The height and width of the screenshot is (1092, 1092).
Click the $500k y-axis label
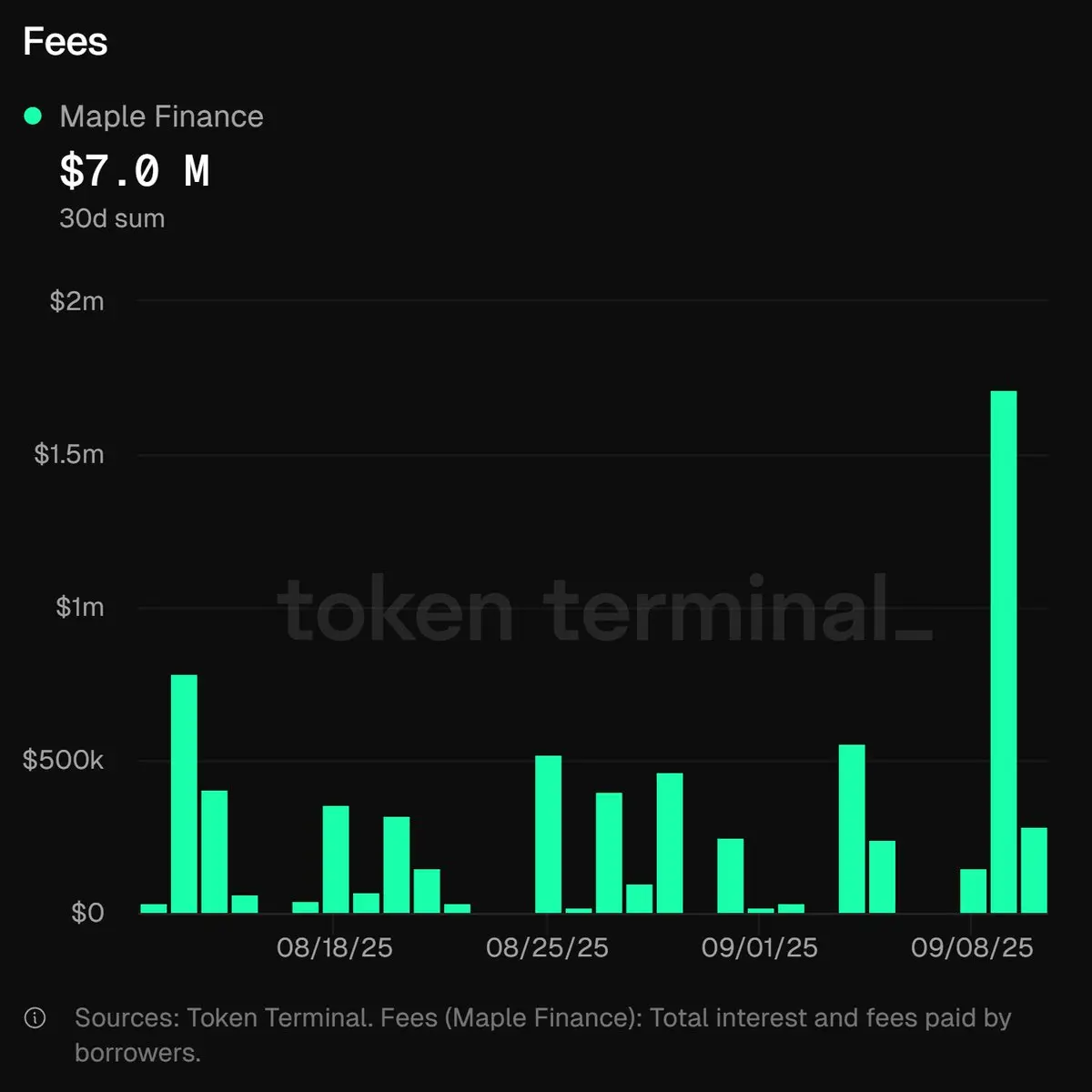[x=64, y=760]
